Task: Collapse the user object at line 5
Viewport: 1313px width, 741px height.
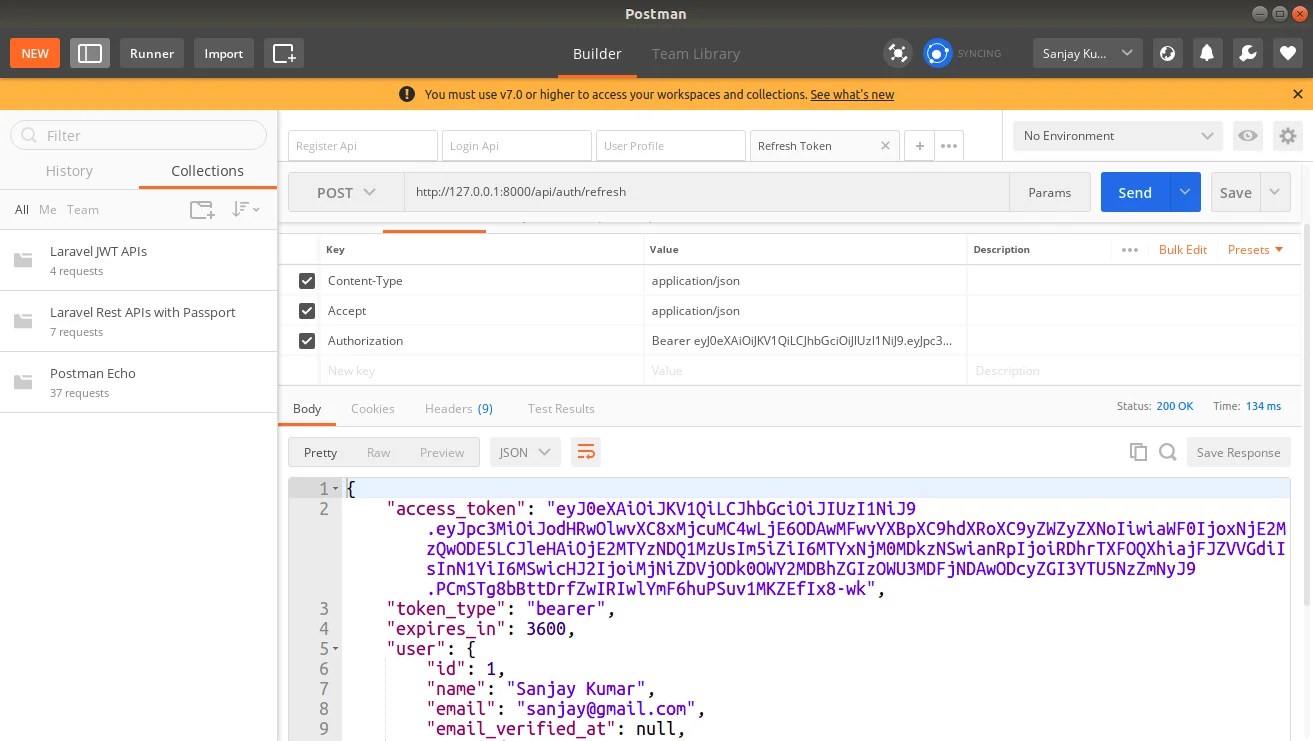Action: (335, 649)
